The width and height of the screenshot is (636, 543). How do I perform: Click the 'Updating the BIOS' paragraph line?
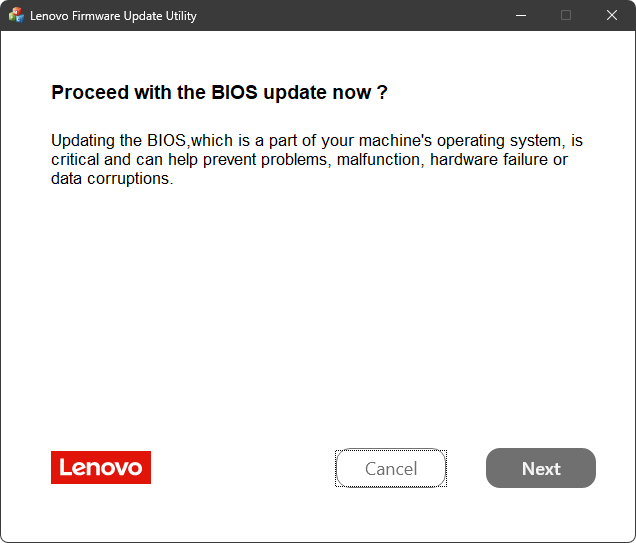point(316,141)
